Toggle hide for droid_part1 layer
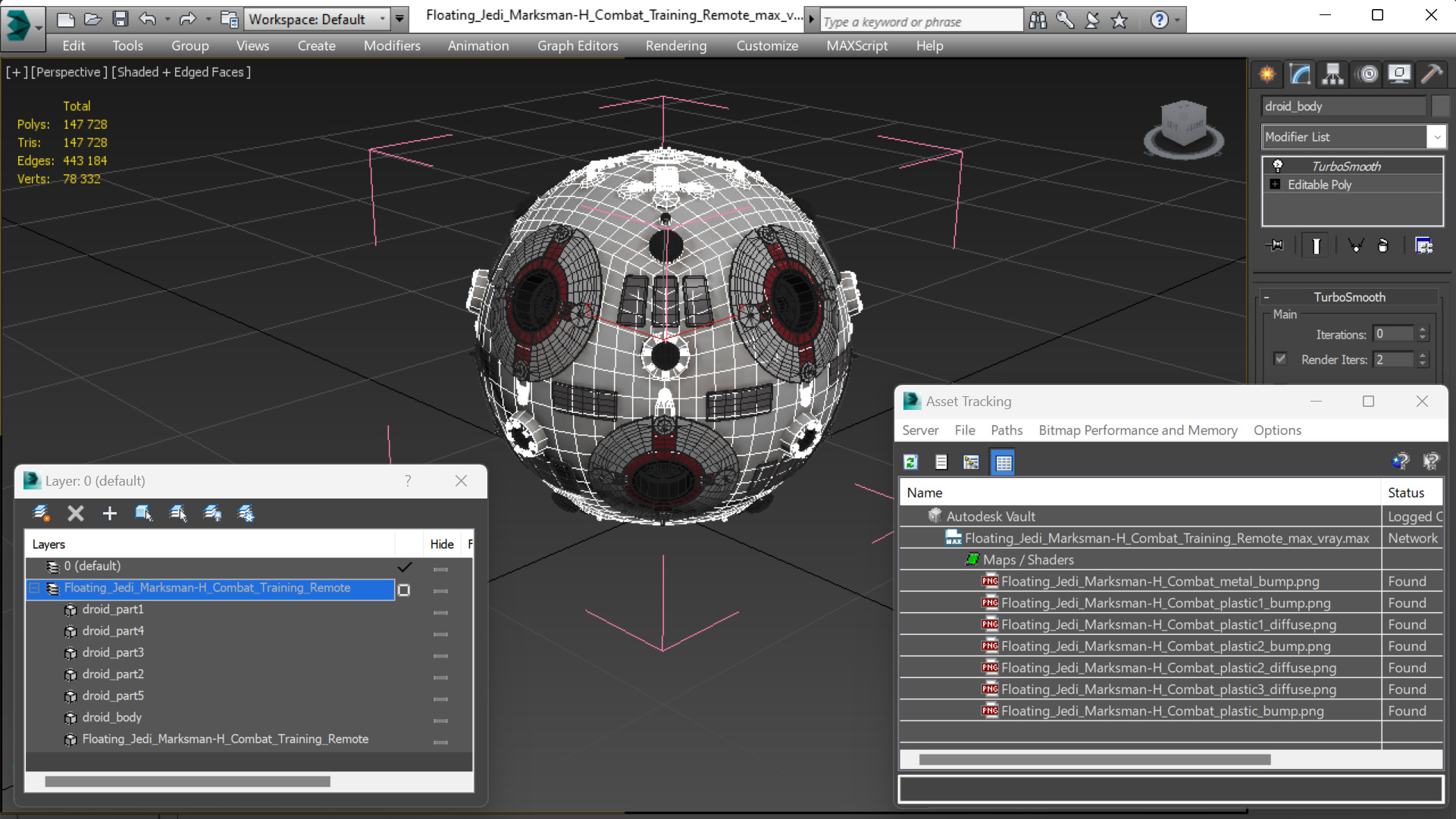 coord(440,612)
